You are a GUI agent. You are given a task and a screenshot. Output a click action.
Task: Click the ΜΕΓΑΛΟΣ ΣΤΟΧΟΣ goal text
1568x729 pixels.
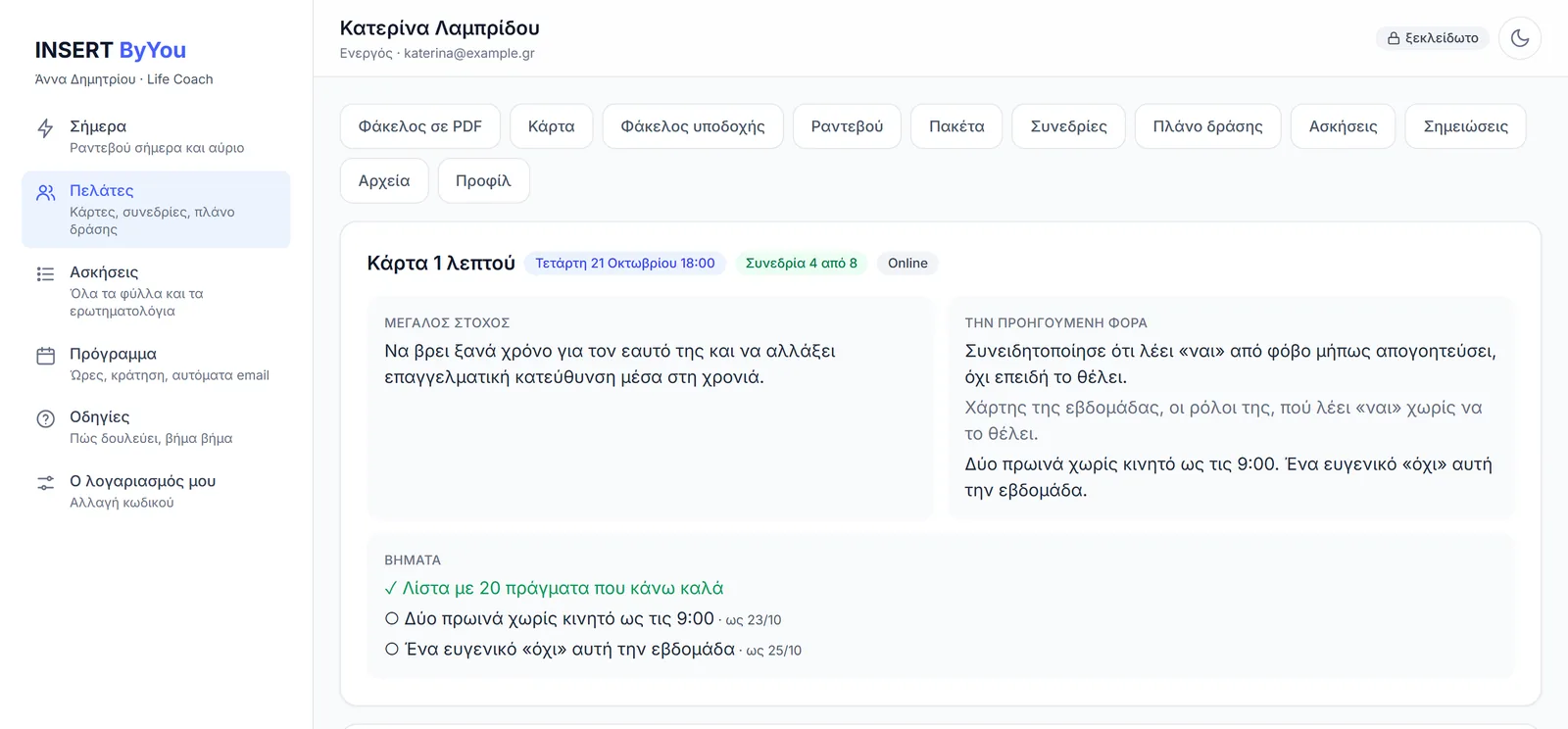pos(610,364)
